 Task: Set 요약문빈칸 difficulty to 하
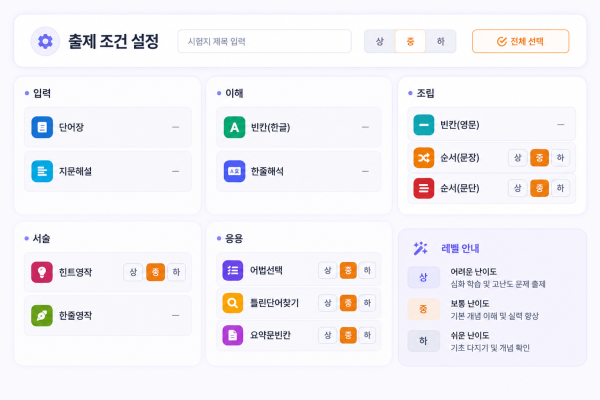pyautogui.click(x=367, y=335)
